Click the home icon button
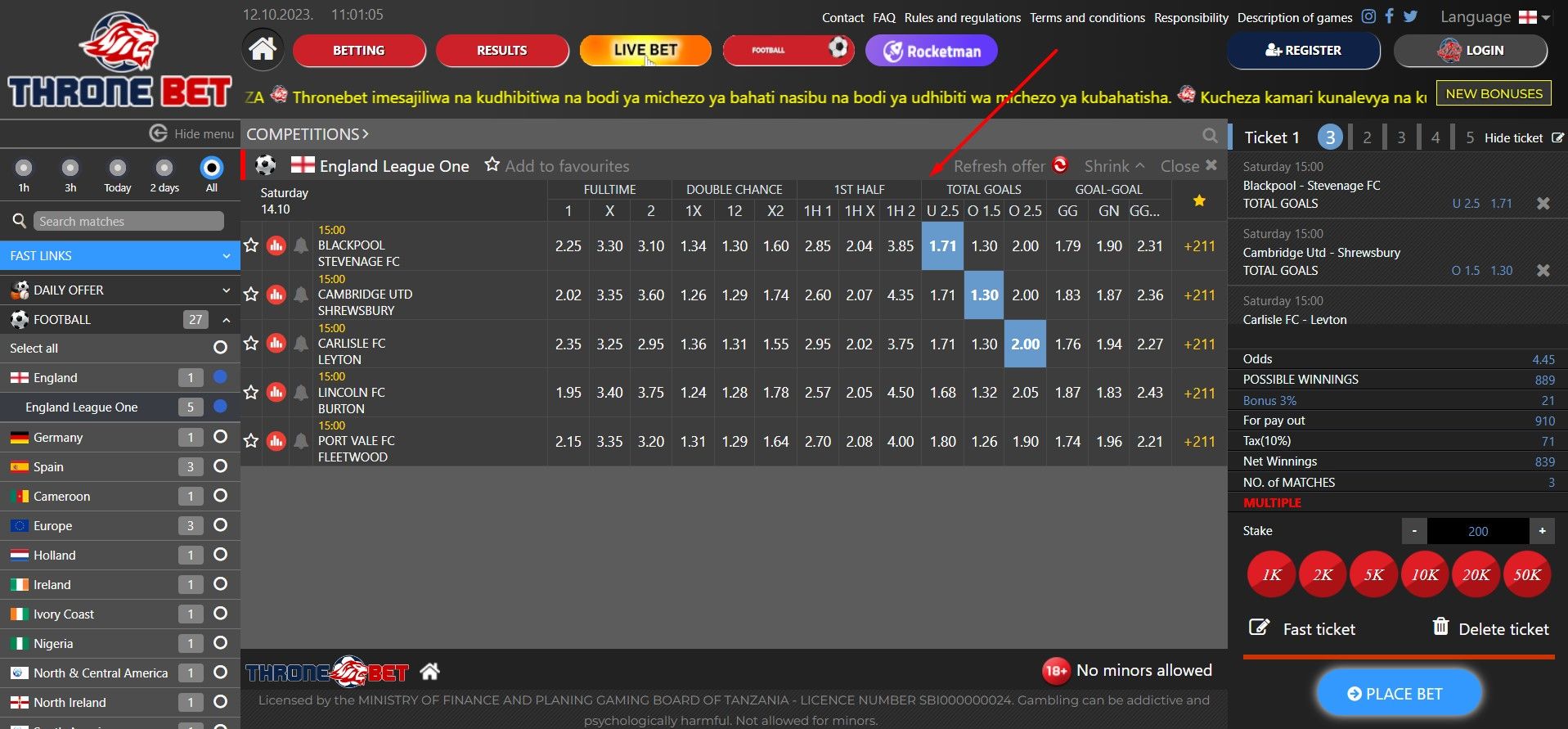Viewport: 1568px width, 729px height. 263,50
